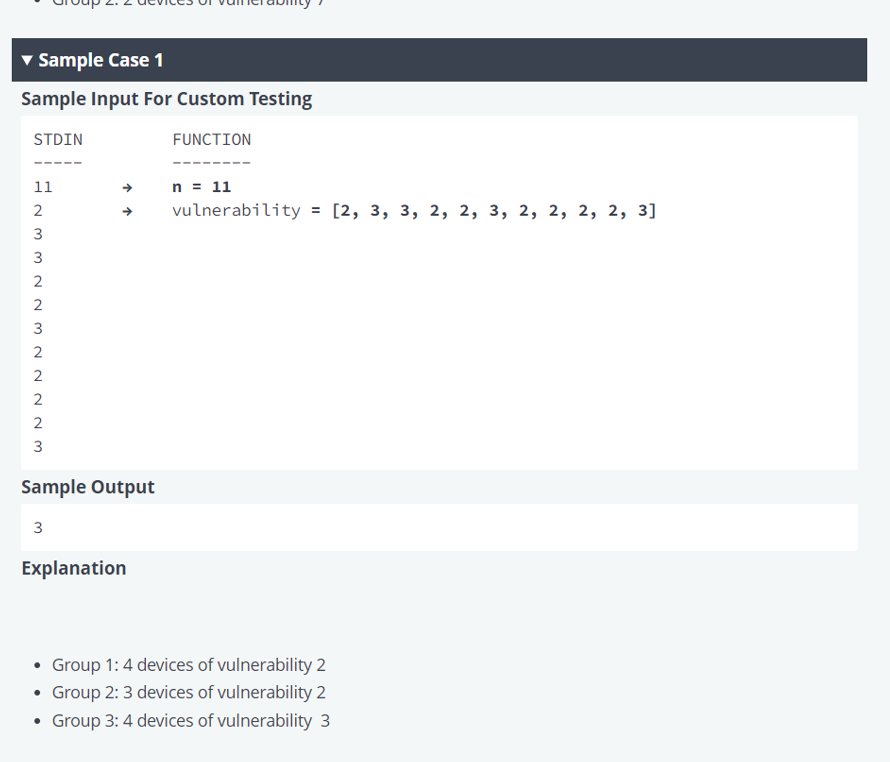
Task: Click the Explanation heading
Action: [74, 568]
